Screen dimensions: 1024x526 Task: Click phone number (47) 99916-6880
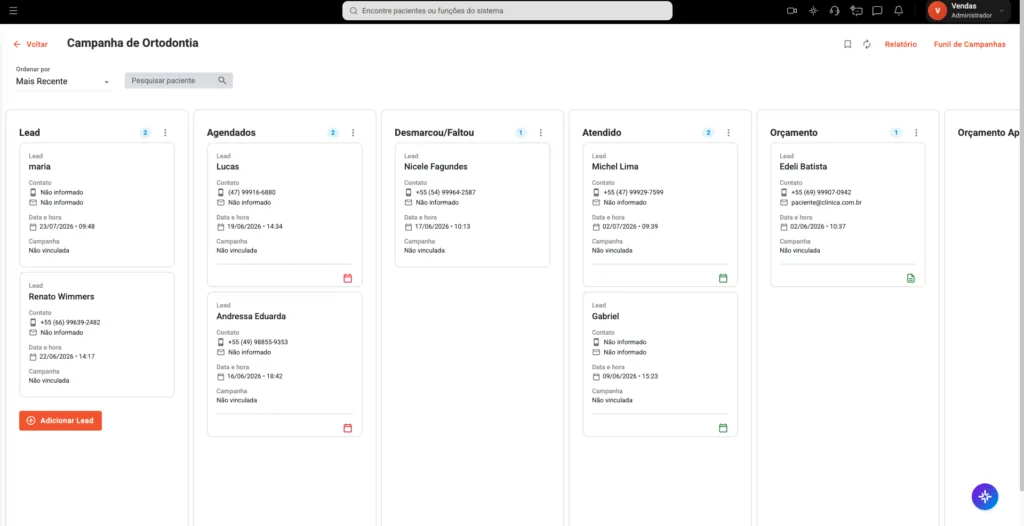(251, 193)
